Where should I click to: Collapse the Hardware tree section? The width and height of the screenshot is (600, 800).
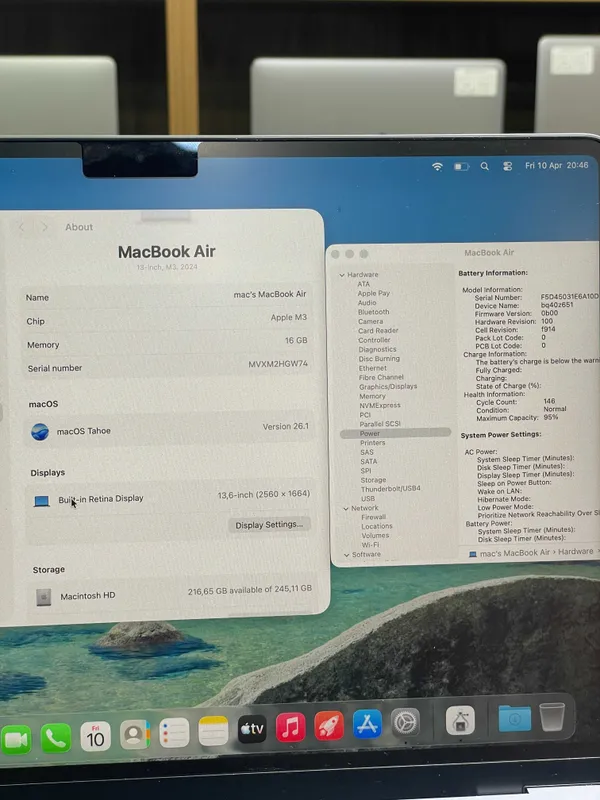(342, 275)
